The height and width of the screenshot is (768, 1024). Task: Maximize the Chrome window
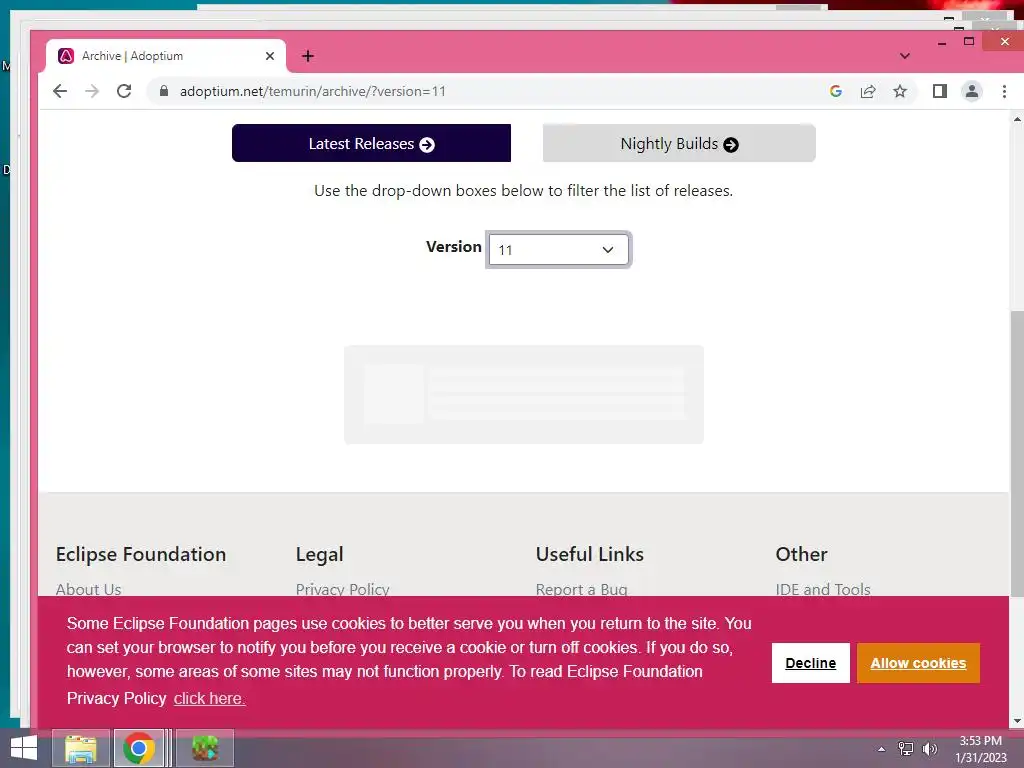click(969, 41)
